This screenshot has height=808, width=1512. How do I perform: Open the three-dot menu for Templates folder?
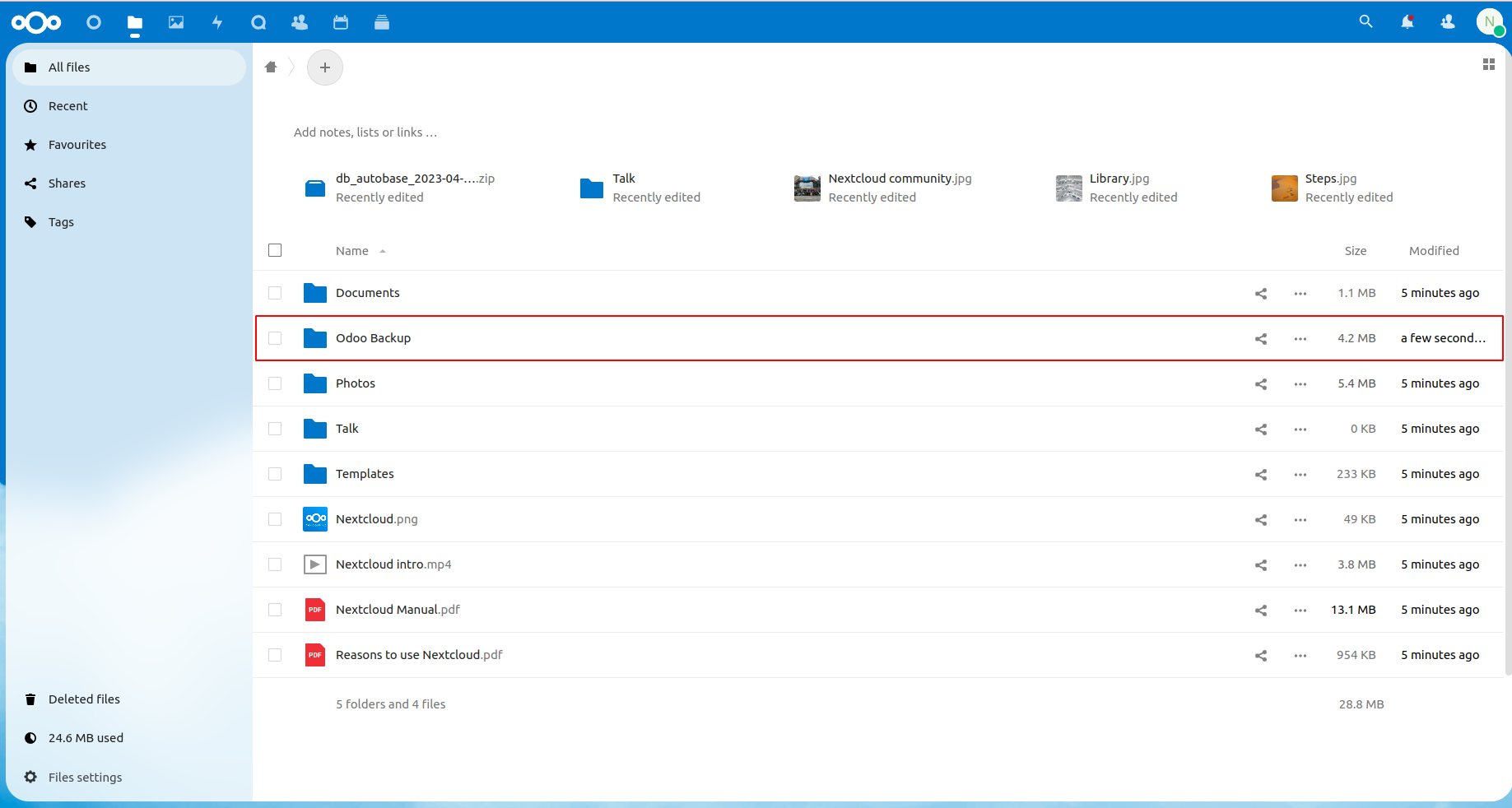point(1300,474)
